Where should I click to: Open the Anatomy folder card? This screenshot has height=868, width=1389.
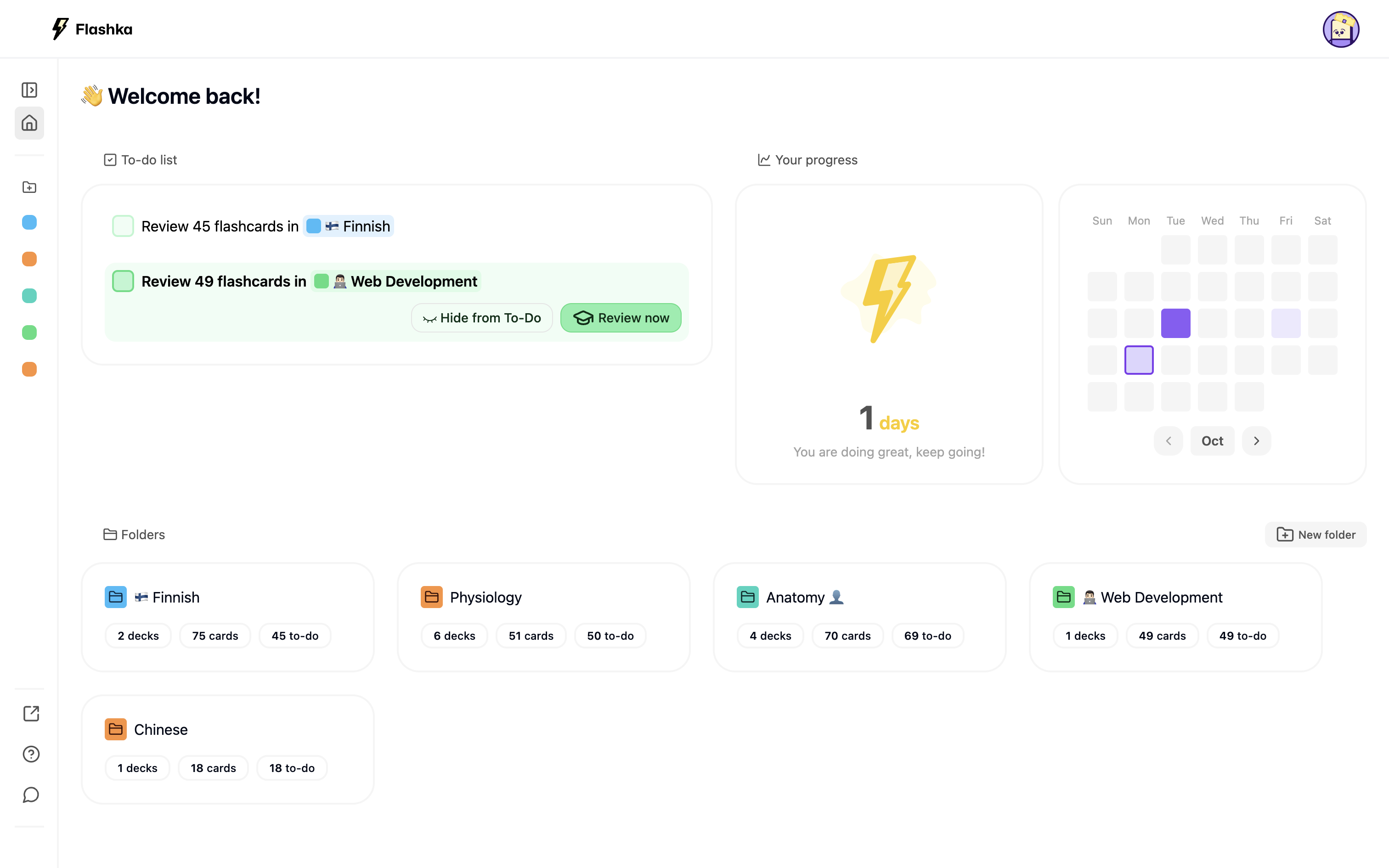tap(859, 616)
